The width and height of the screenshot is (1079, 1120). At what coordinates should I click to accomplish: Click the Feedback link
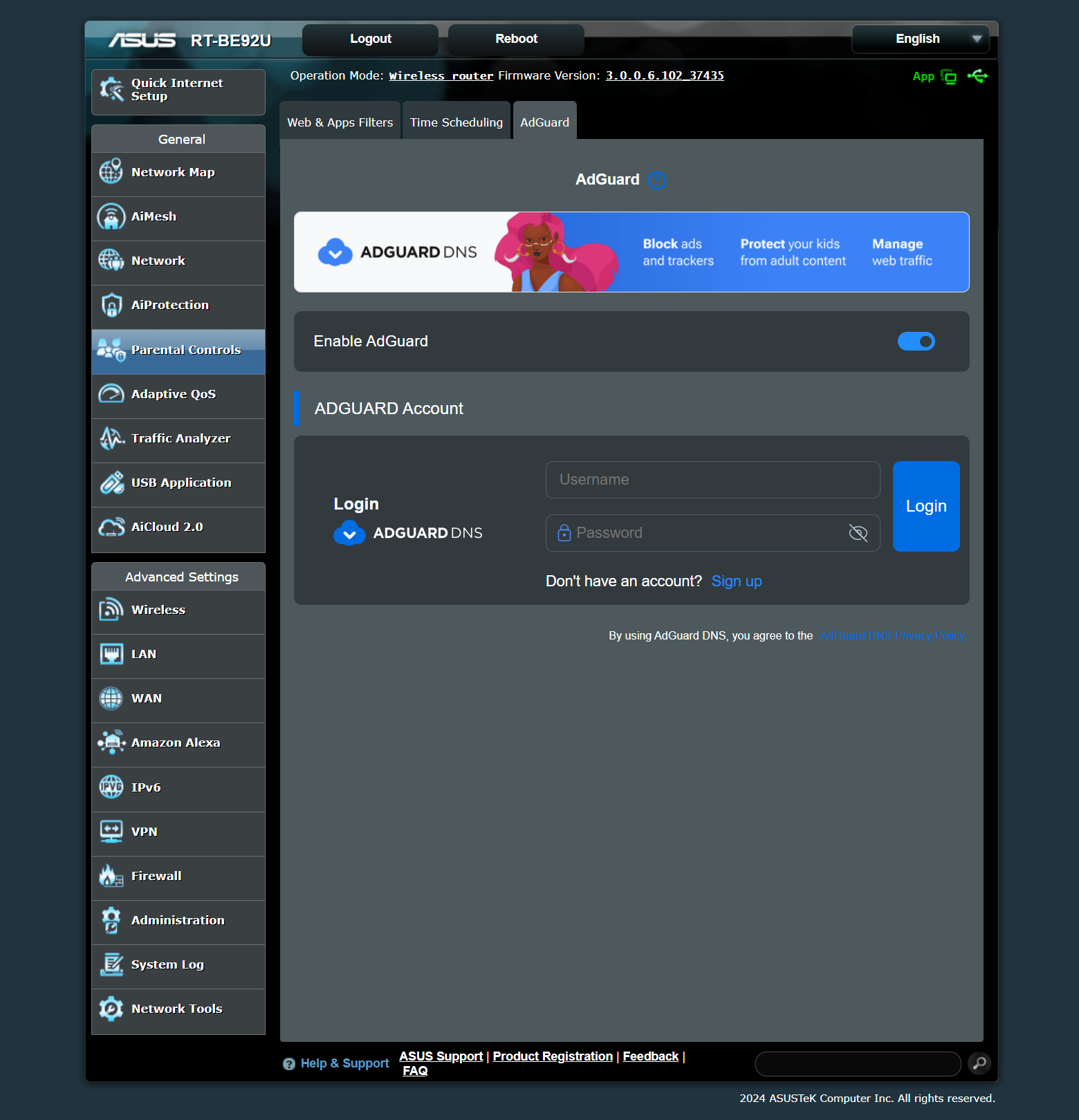coord(651,1056)
